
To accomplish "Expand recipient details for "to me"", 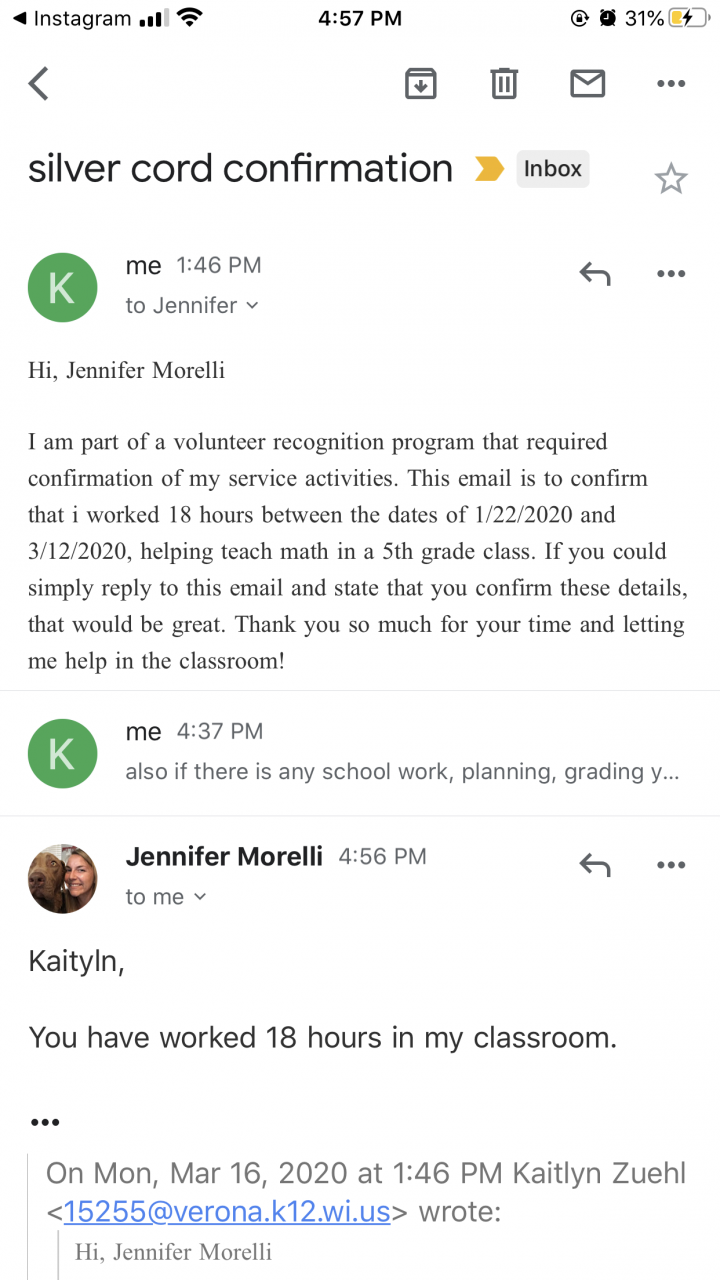I will tap(166, 897).
